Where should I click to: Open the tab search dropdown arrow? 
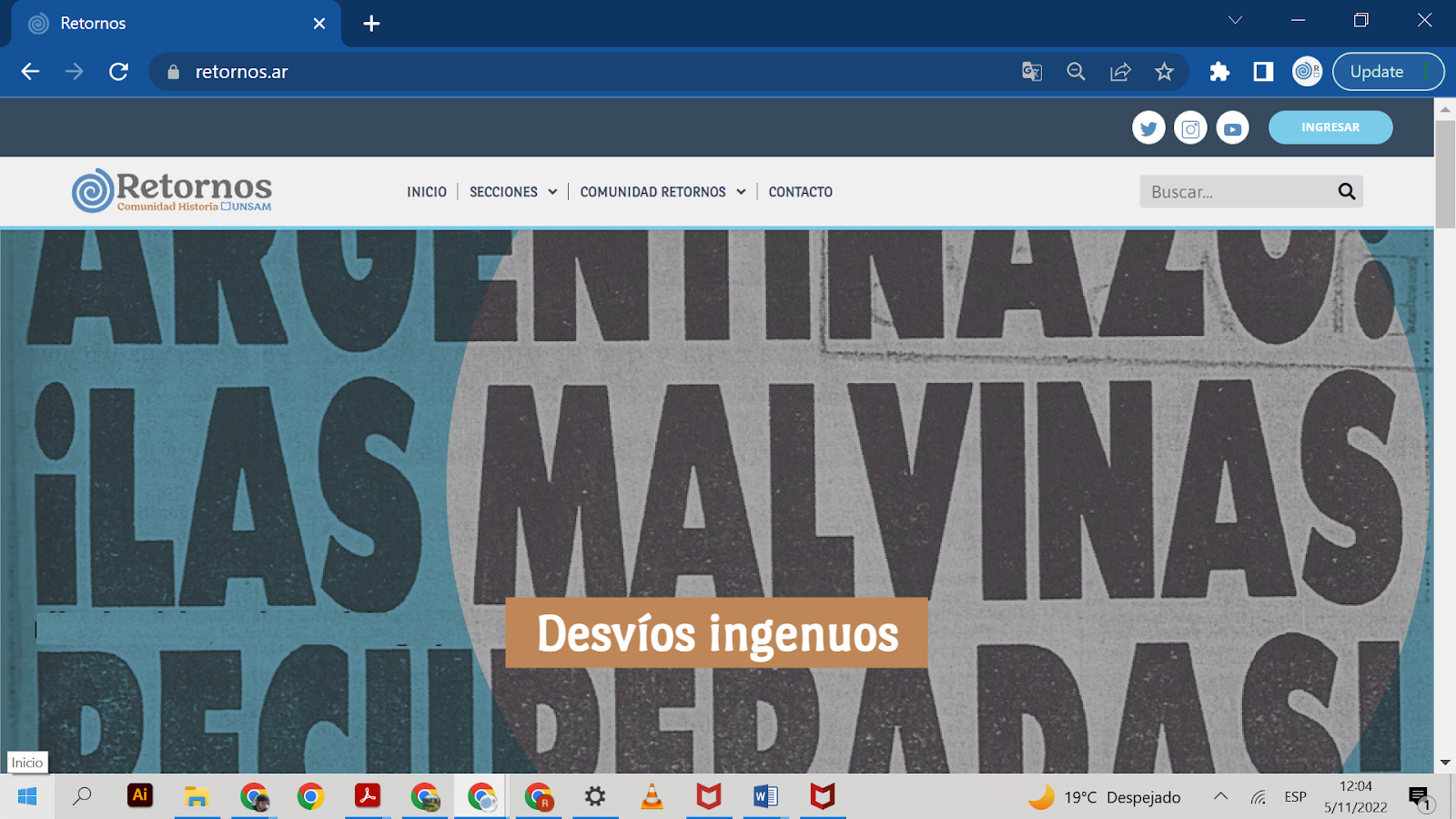pos(1235,20)
